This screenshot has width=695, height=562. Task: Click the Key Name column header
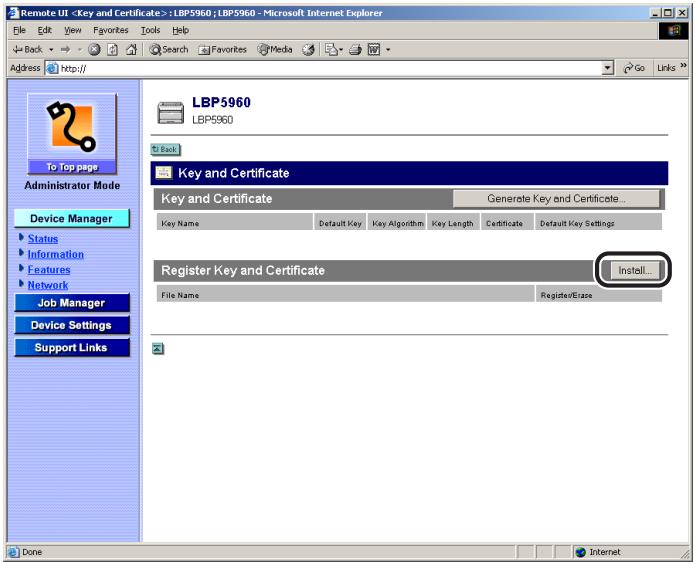pos(234,223)
